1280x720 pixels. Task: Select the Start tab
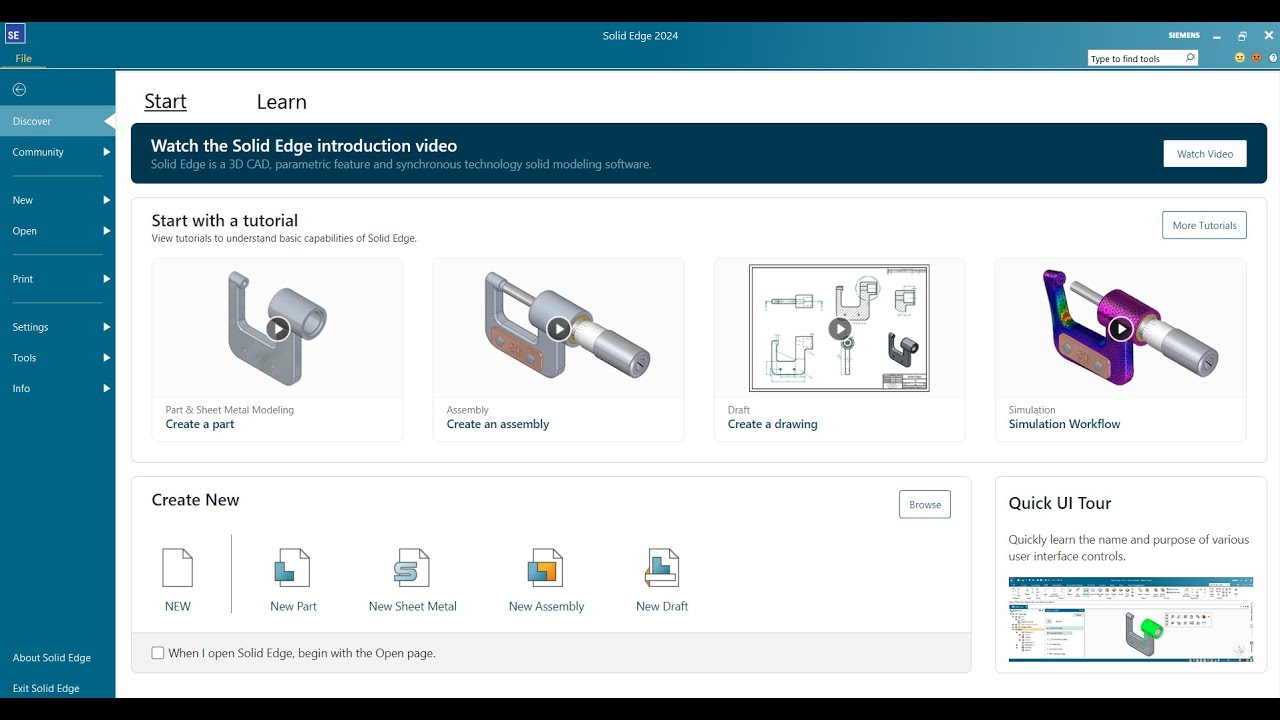coord(165,102)
